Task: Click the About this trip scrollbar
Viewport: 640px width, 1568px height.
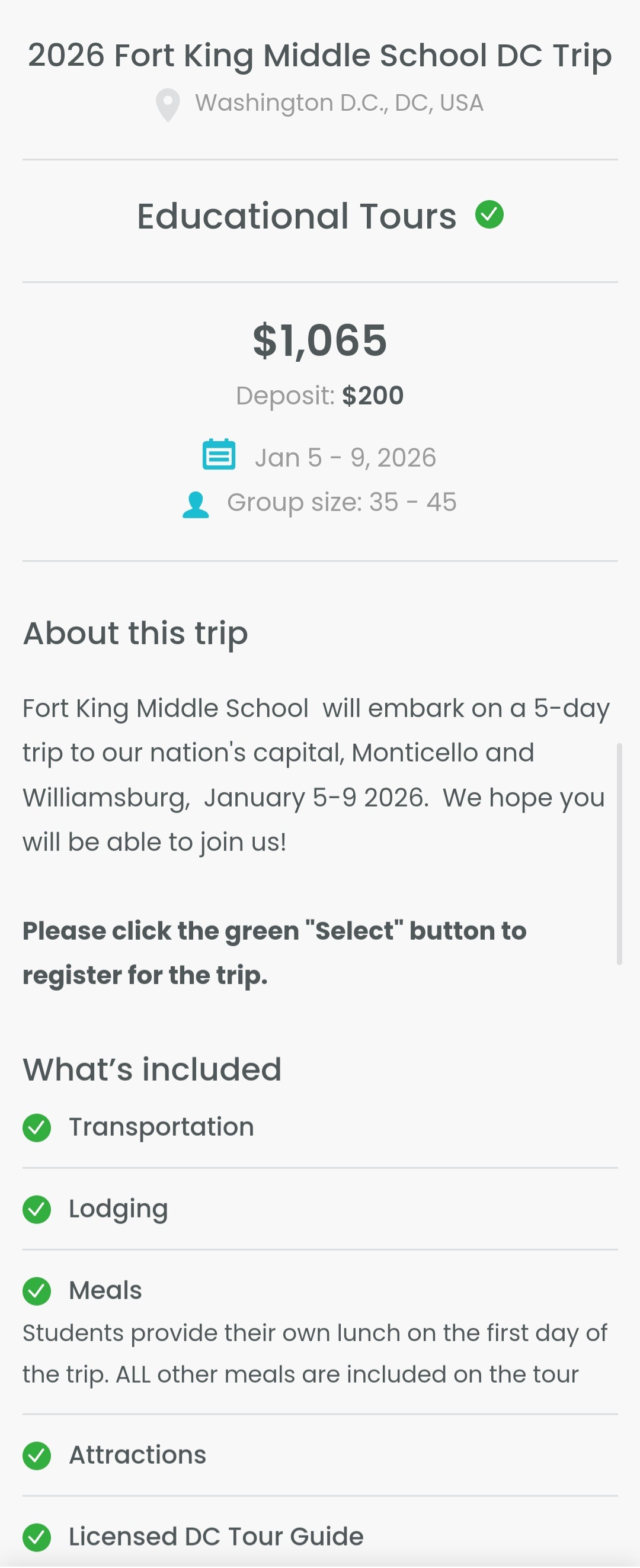Action: coord(619,853)
